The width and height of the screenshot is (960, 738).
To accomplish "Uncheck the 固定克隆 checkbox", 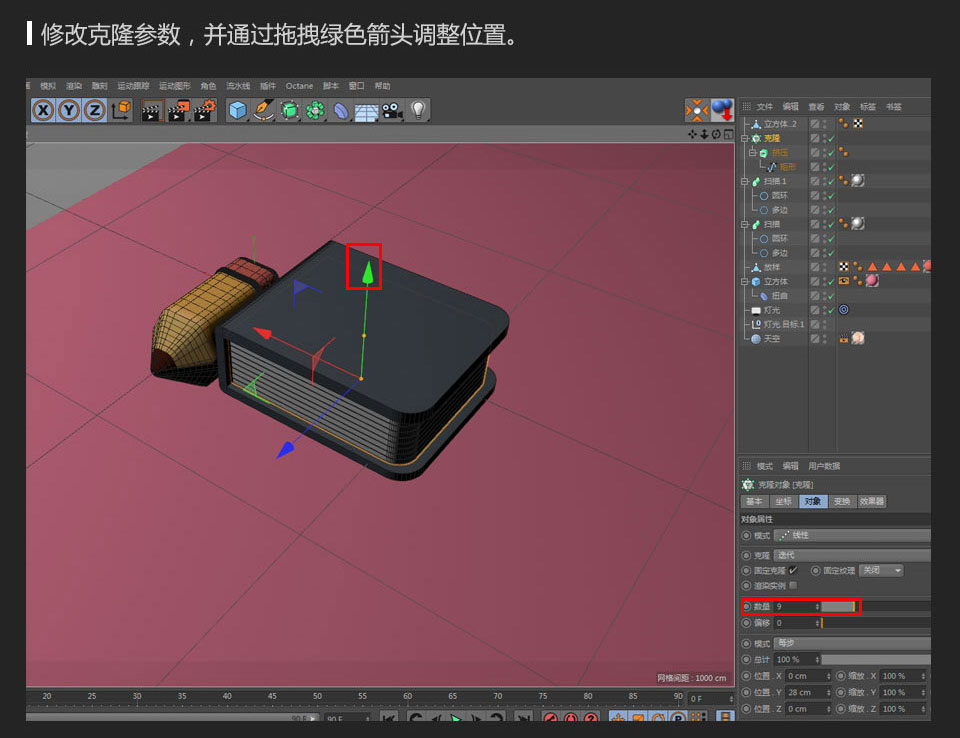I will point(793,570).
